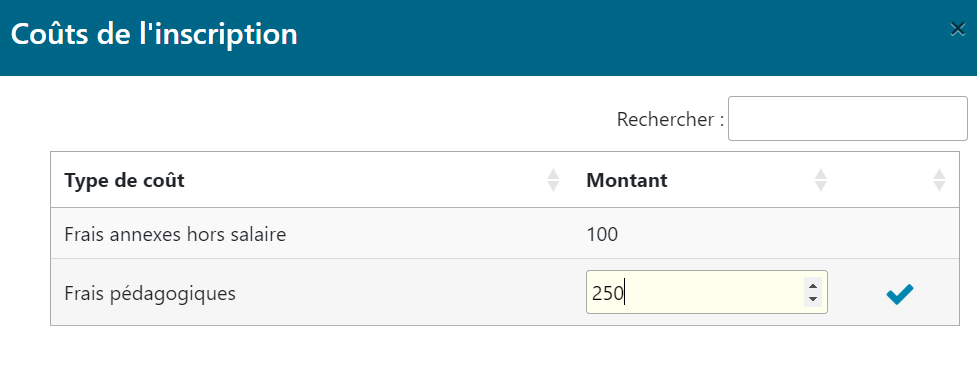The height and width of the screenshot is (388, 977).
Task: Confirm the Frais pédagogiques amount with the checkmark
Action: [900, 293]
